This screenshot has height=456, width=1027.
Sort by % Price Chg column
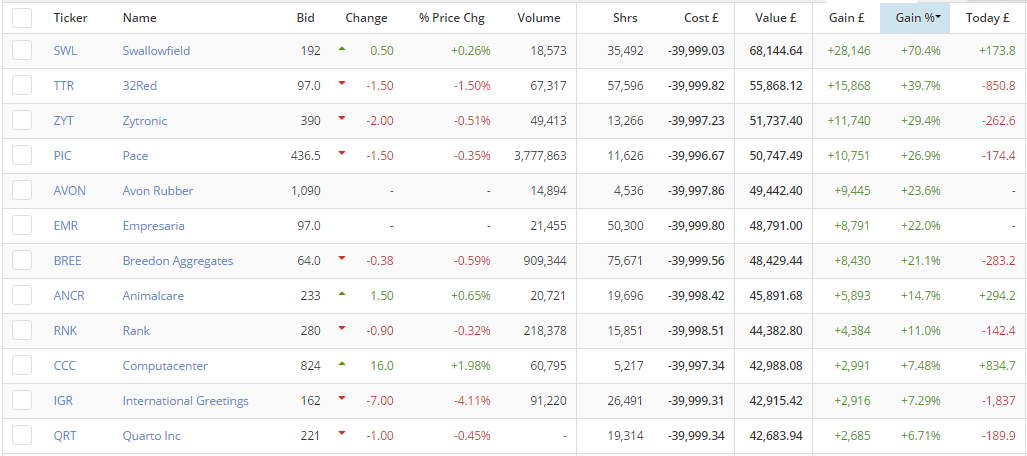(452, 18)
